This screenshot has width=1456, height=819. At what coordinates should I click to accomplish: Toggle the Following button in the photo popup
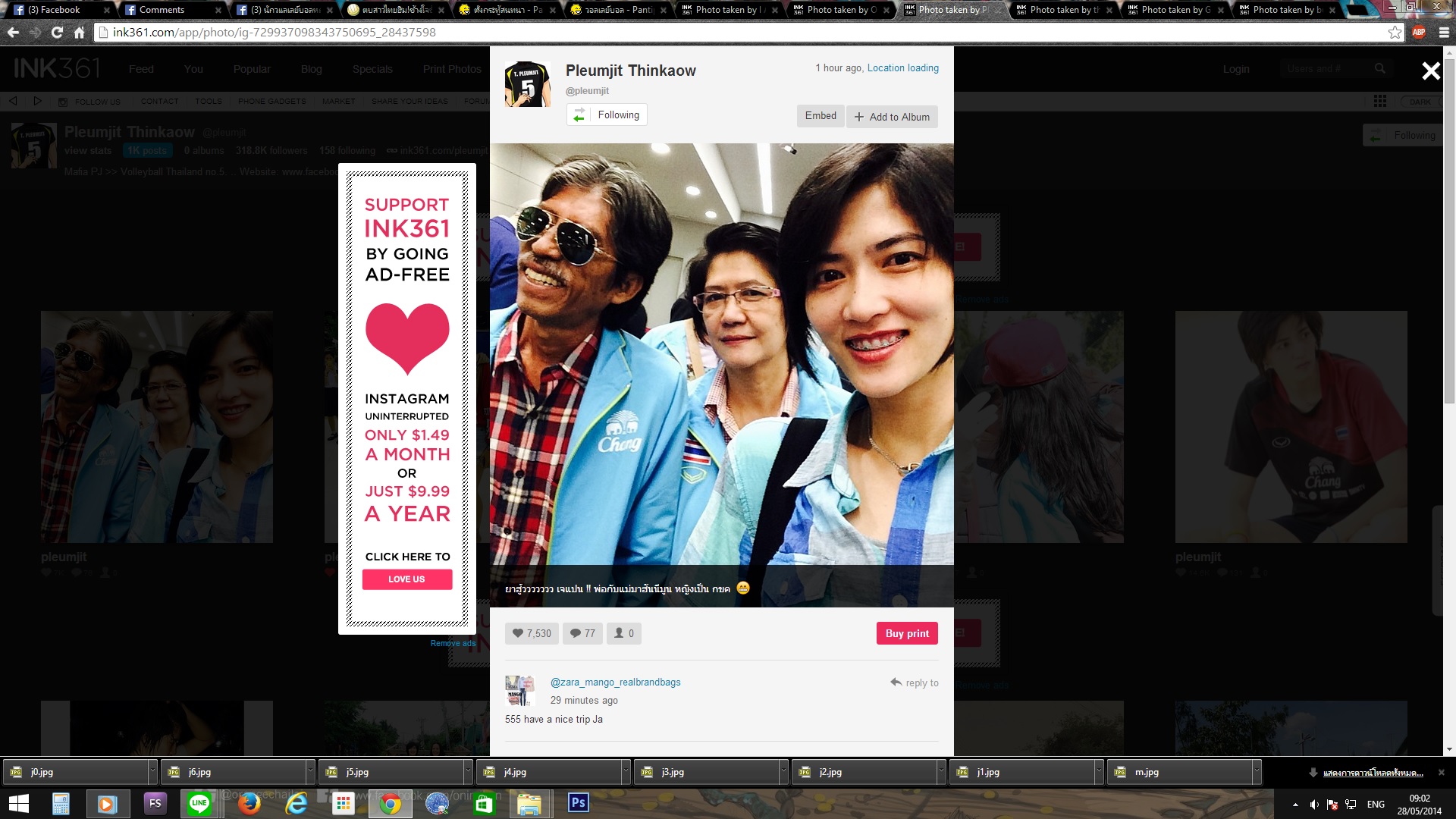[x=607, y=115]
